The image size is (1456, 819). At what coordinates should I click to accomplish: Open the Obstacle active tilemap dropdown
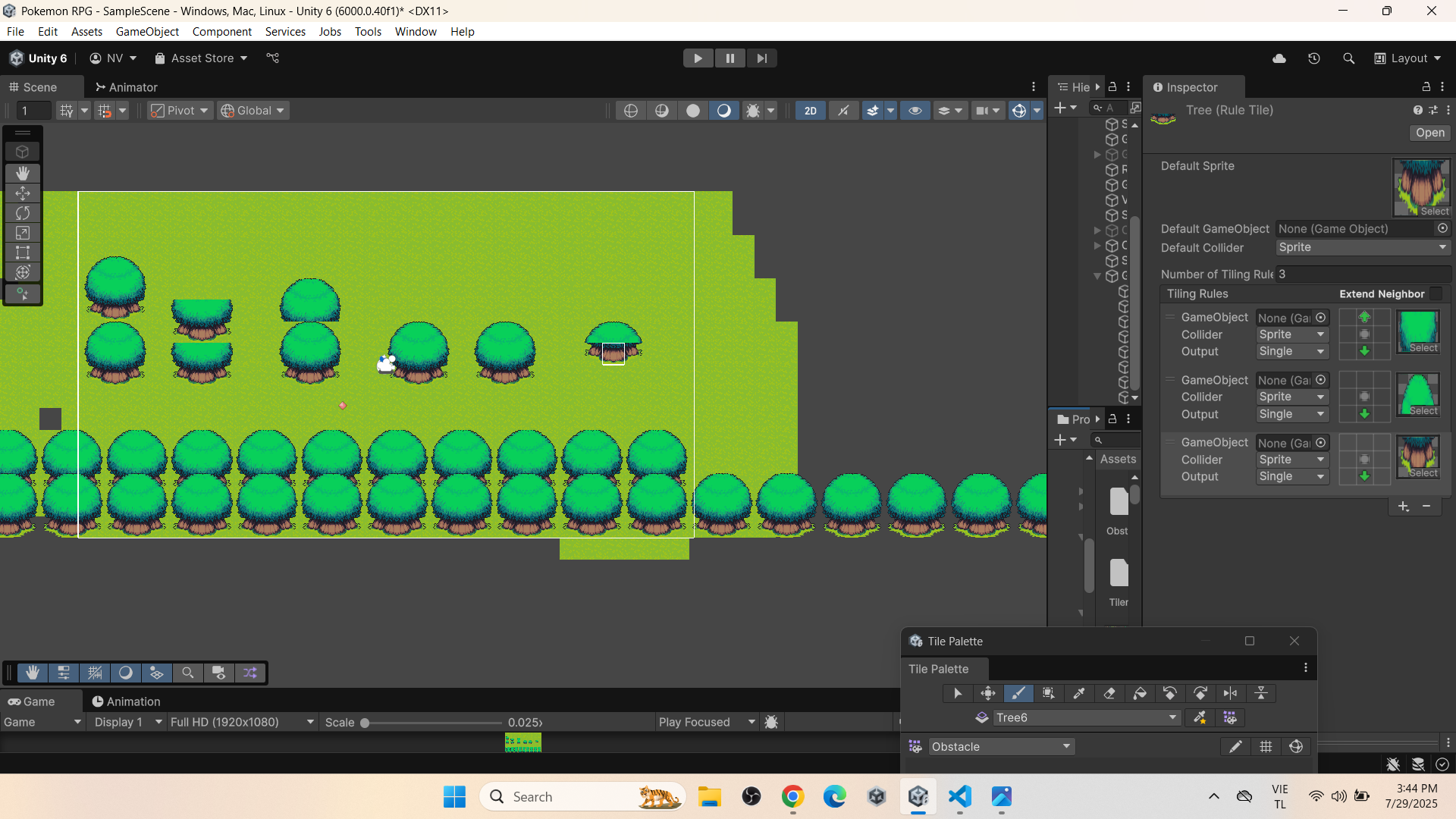coord(1000,747)
